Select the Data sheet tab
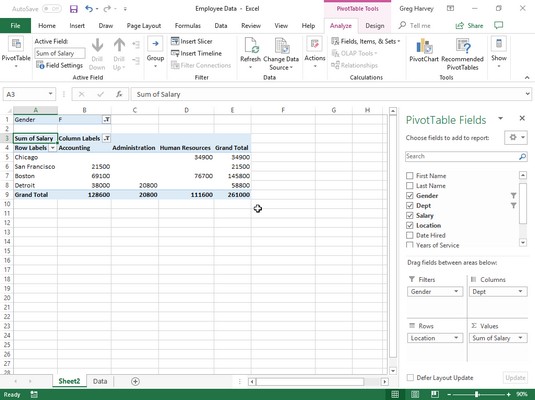 [100, 381]
